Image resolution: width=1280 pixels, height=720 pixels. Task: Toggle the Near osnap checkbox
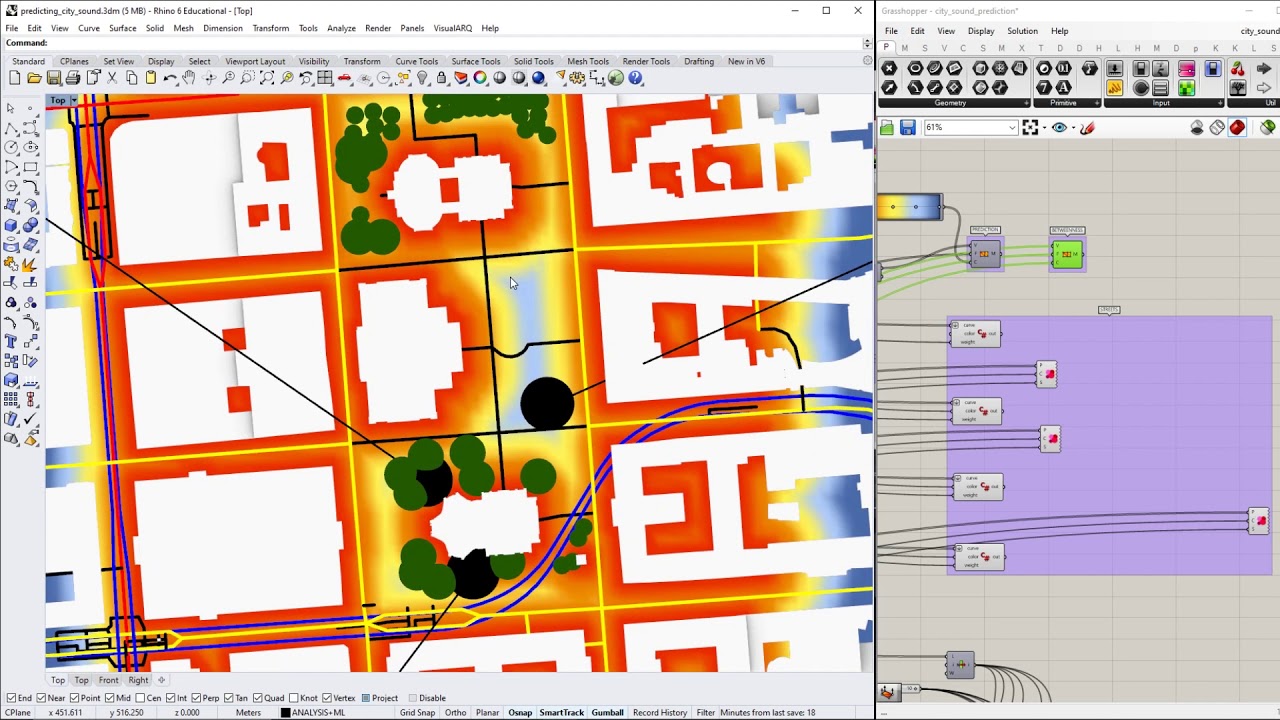click(x=41, y=698)
